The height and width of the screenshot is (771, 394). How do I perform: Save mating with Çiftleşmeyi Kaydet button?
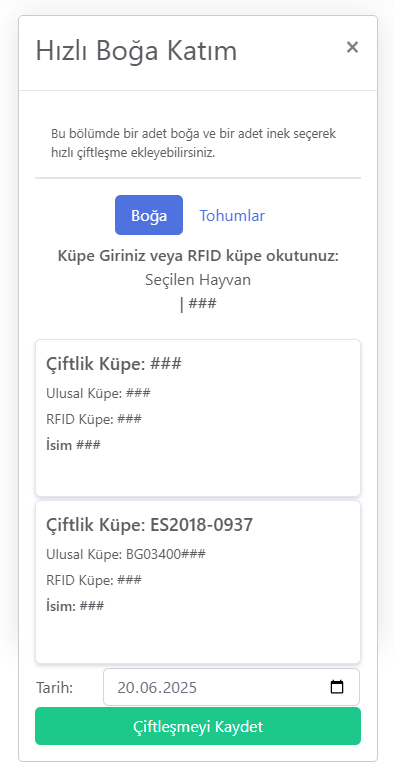[198, 726]
